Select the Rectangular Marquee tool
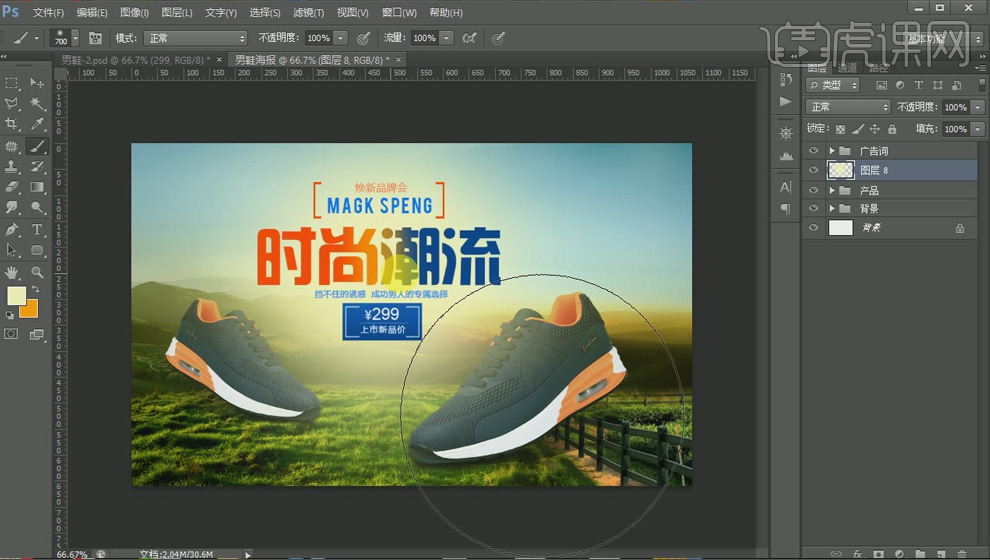This screenshot has width=990, height=560. tap(11, 83)
